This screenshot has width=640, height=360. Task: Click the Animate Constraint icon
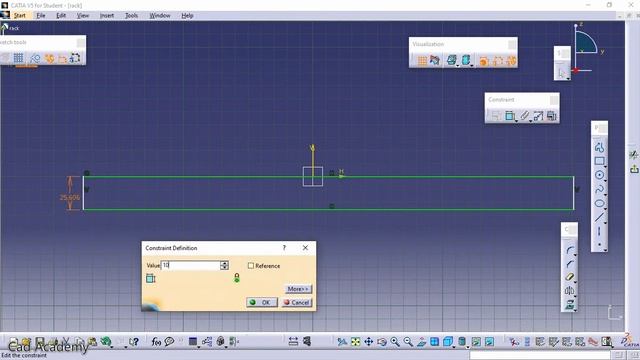point(538,116)
